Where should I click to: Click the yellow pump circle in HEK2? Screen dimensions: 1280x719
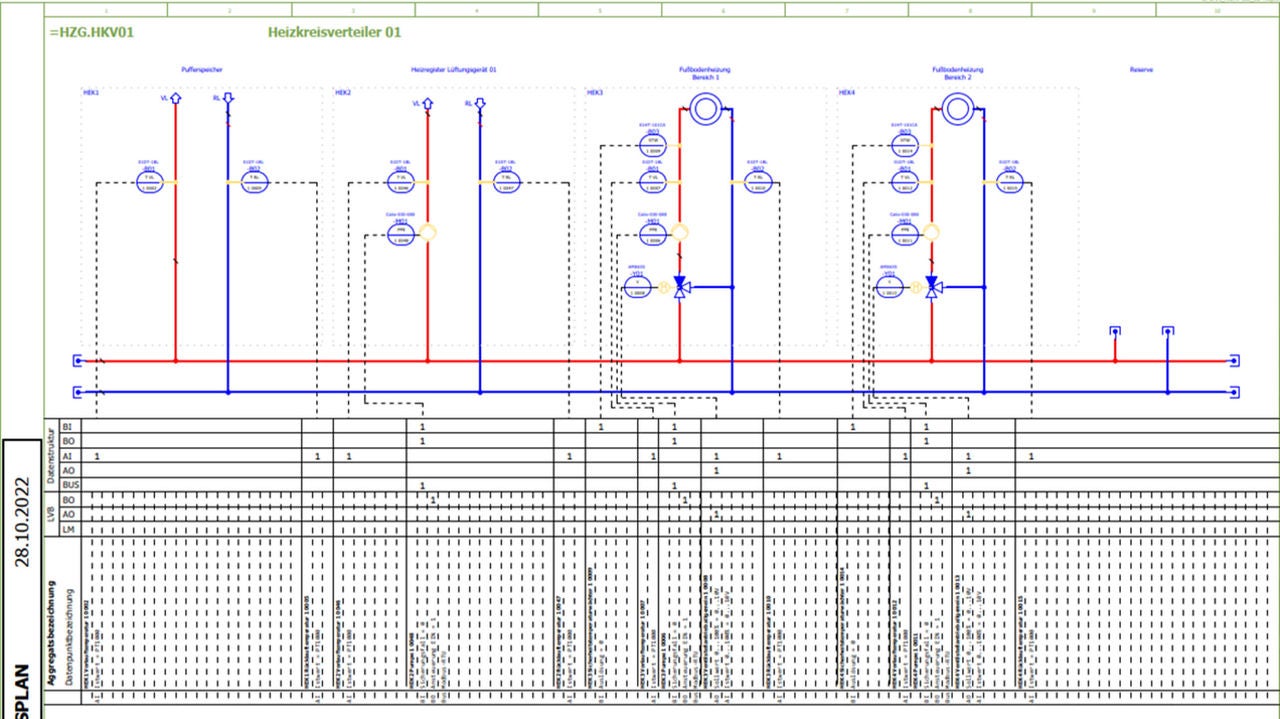(x=428, y=231)
